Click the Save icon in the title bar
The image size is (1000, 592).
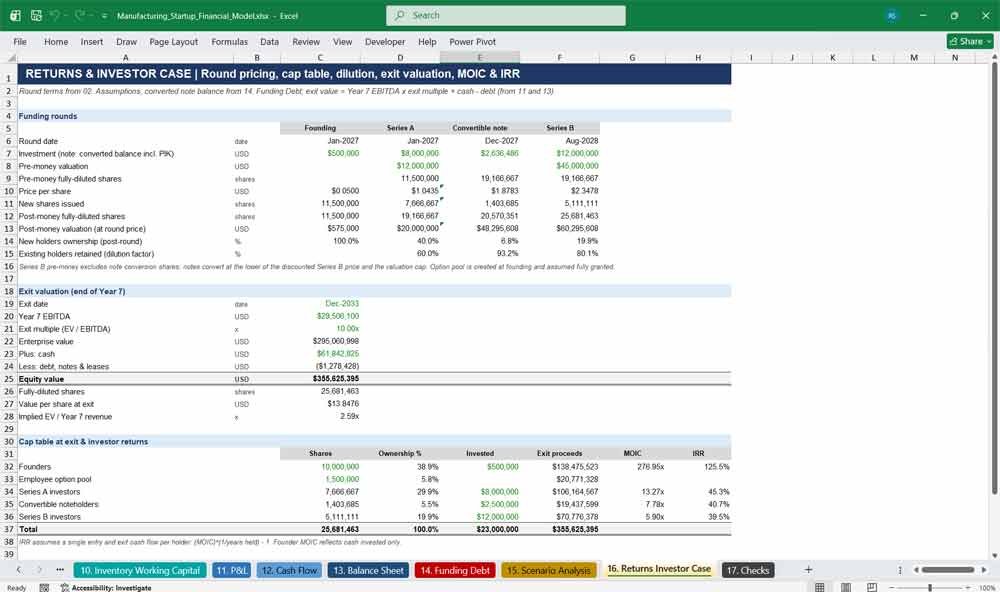(36, 15)
